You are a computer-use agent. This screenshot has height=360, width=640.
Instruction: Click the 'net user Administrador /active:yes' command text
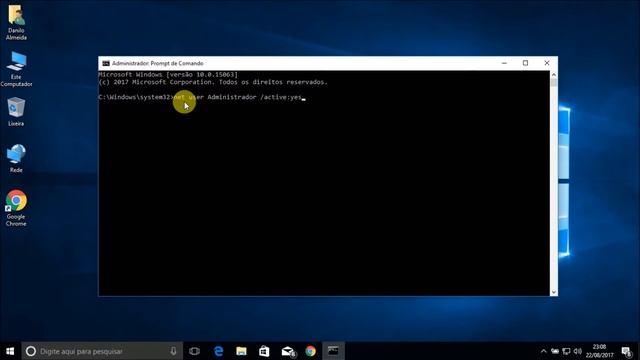point(238,97)
